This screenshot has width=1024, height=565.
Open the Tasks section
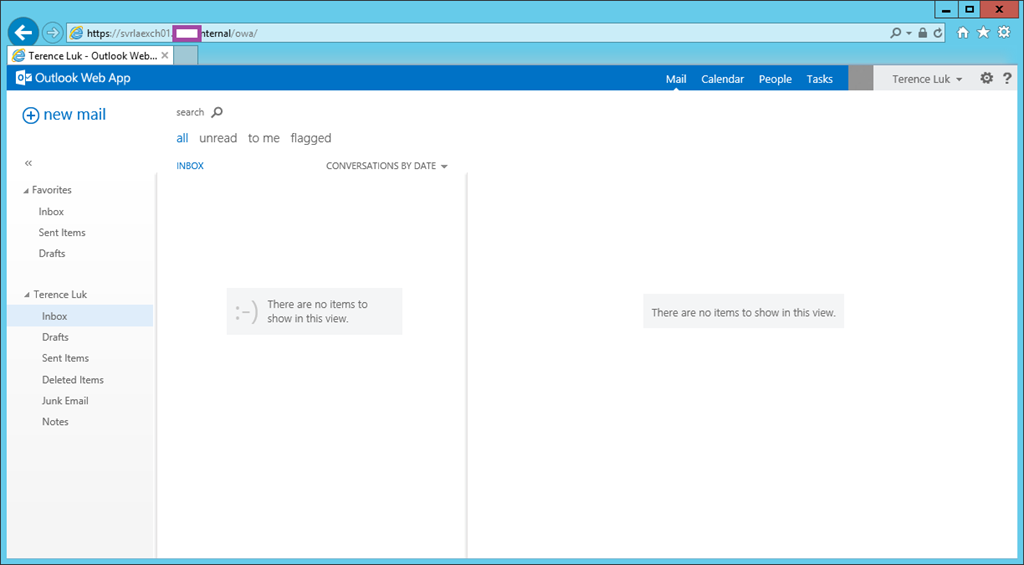tap(820, 79)
